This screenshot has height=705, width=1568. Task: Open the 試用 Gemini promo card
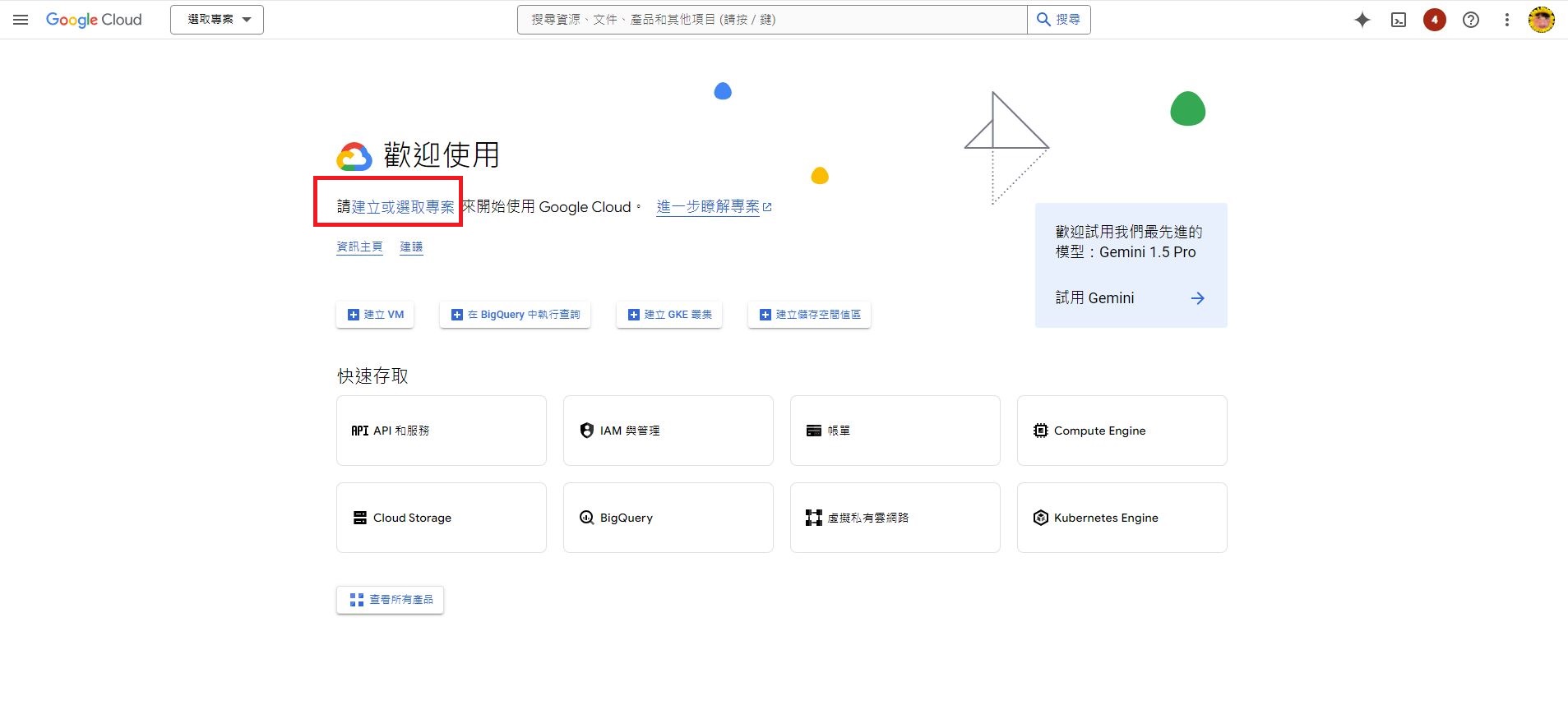click(x=1131, y=265)
